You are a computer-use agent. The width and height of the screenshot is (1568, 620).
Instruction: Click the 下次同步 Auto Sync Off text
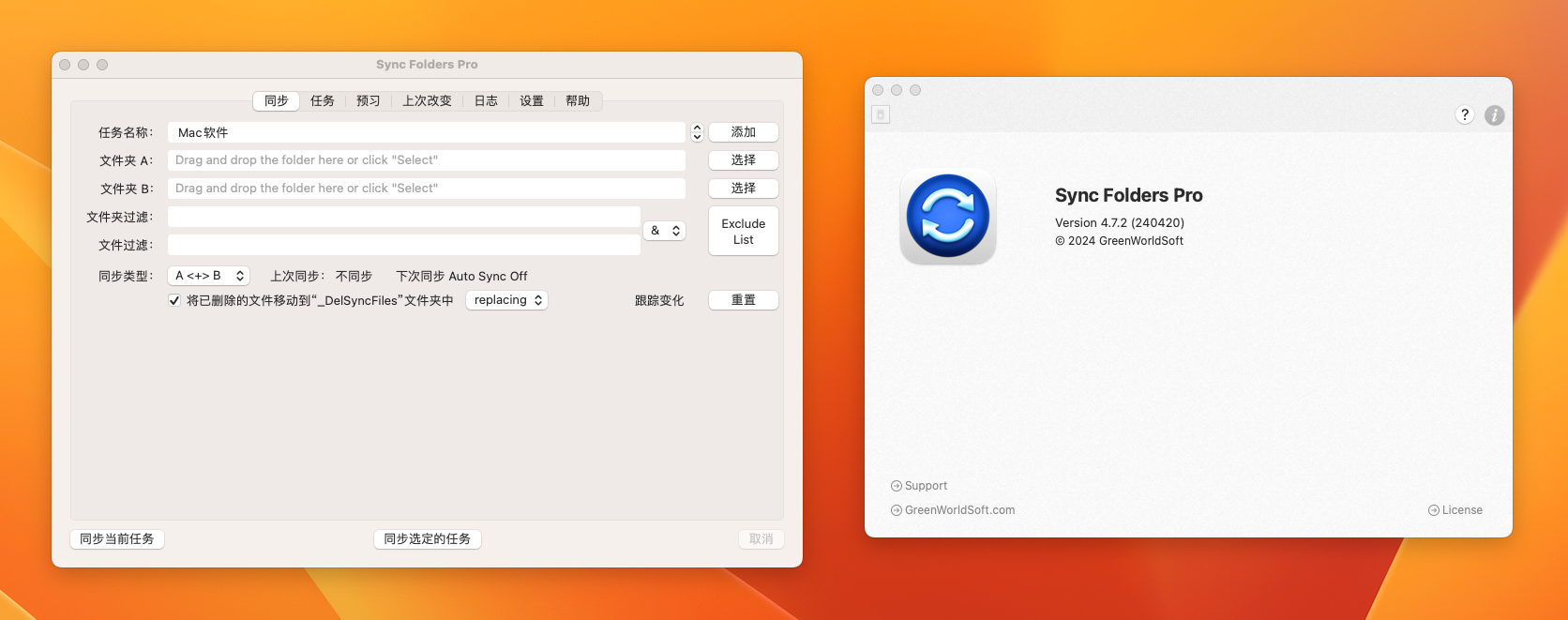tap(461, 276)
